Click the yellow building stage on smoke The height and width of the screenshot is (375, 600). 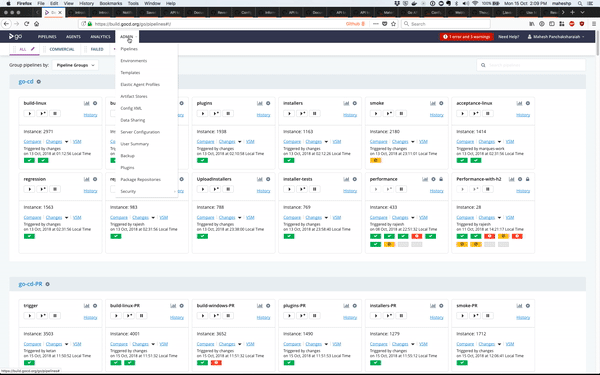point(375,160)
